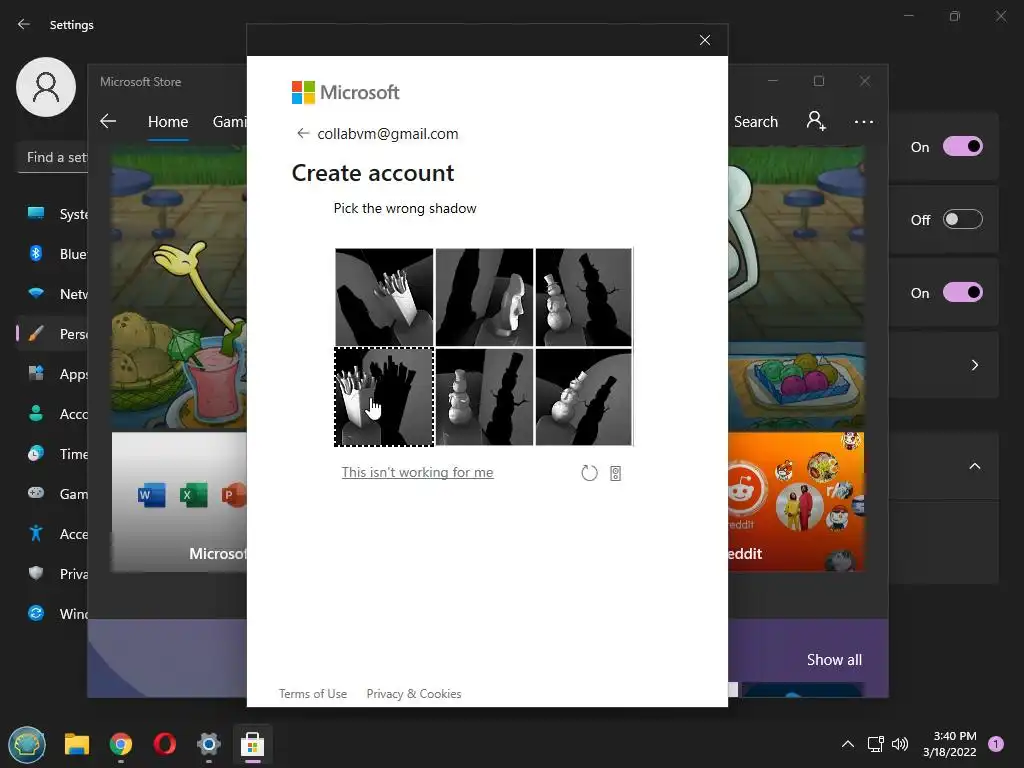Select the top-right snowman shadow image
The width and height of the screenshot is (1024, 768).
(x=584, y=297)
